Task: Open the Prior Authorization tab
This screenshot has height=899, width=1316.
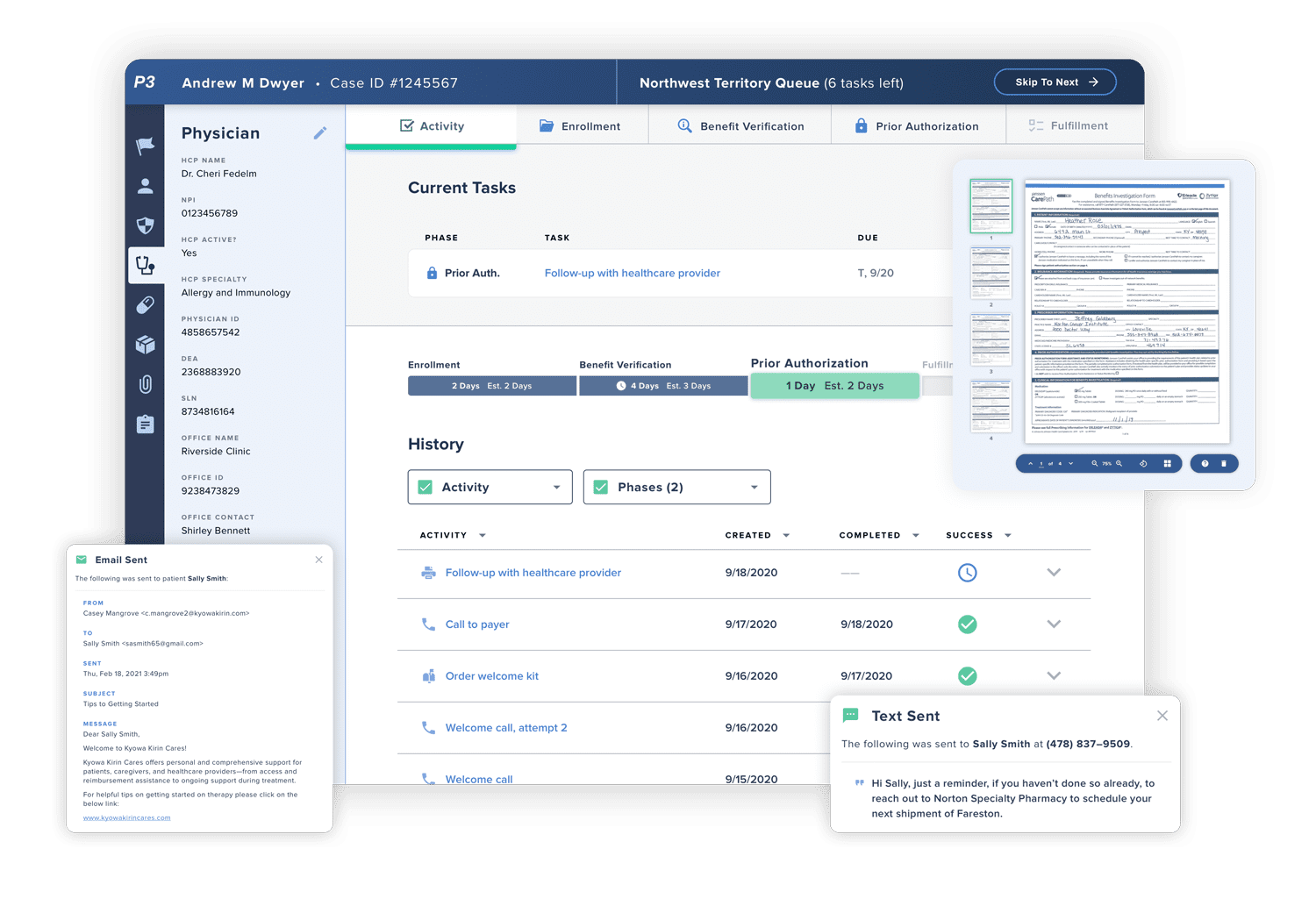Action: point(917,126)
